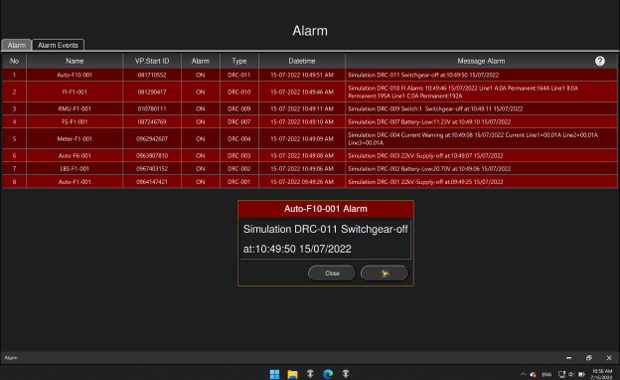Click VP.Start ID 081290417
The width and height of the screenshot is (620, 380).
[x=152, y=92]
